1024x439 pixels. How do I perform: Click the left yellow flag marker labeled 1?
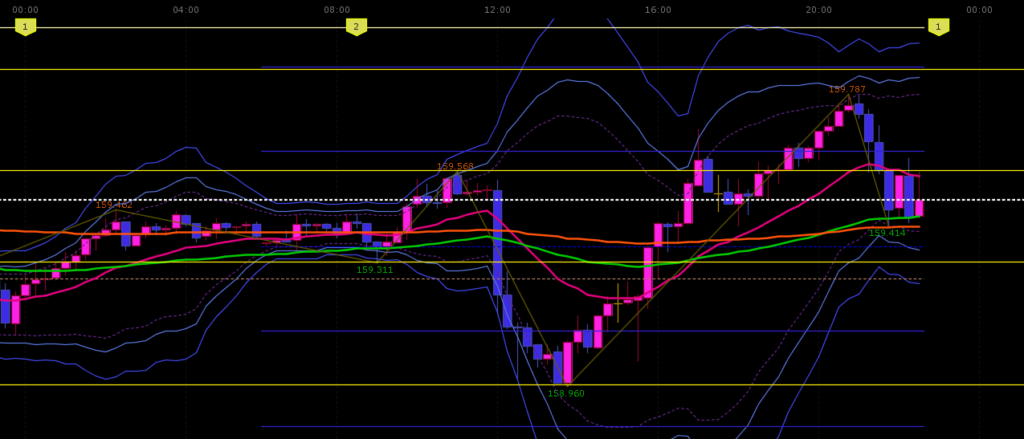point(25,27)
